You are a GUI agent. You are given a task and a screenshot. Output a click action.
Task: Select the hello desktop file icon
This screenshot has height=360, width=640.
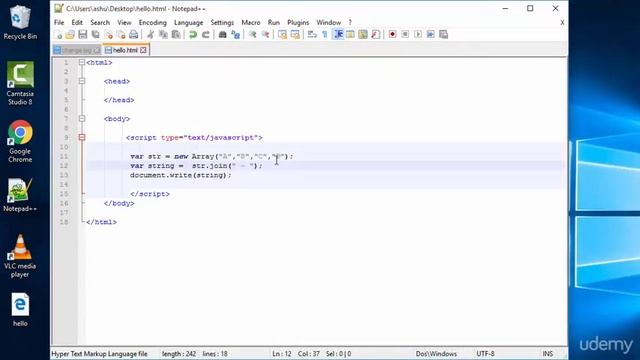20,310
